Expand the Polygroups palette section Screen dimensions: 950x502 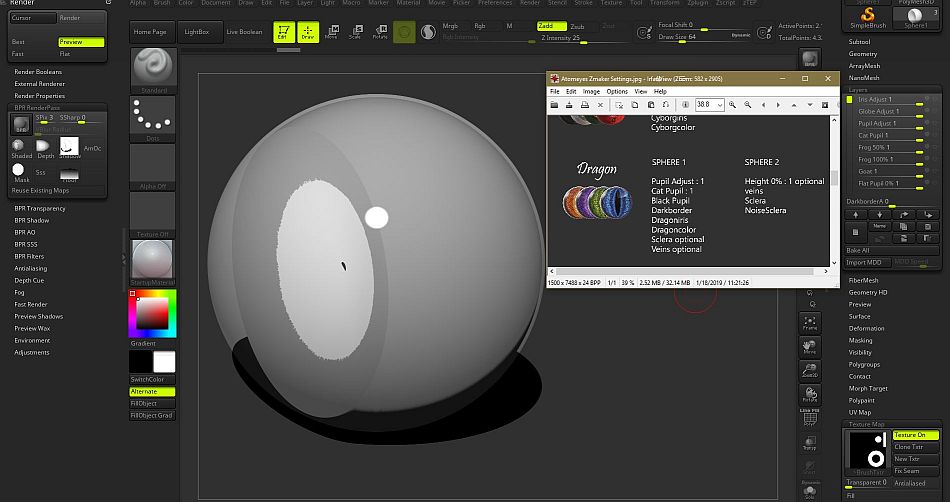(x=865, y=365)
